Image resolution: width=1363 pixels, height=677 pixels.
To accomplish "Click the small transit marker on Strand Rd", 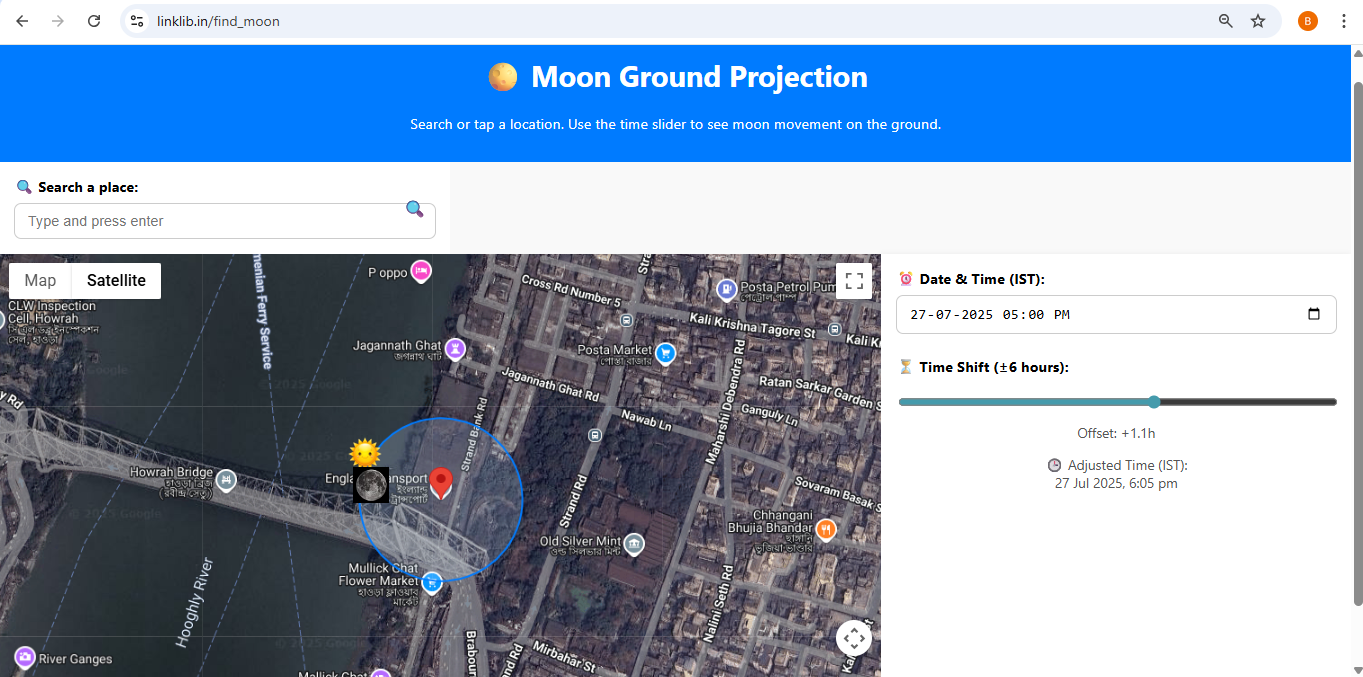I will [596, 435].
